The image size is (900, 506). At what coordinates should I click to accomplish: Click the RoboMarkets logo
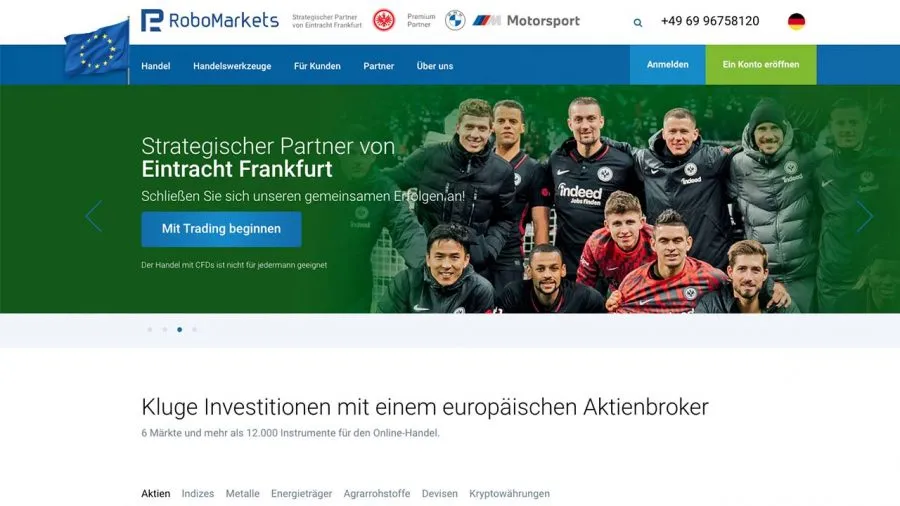pos(210,21)
